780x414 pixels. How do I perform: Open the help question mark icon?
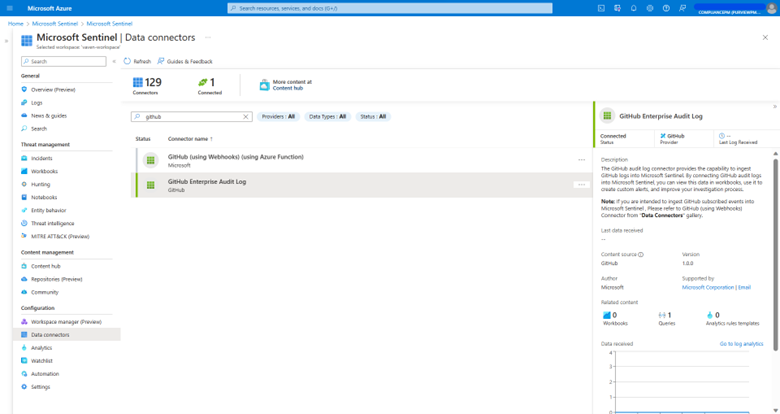666,8
